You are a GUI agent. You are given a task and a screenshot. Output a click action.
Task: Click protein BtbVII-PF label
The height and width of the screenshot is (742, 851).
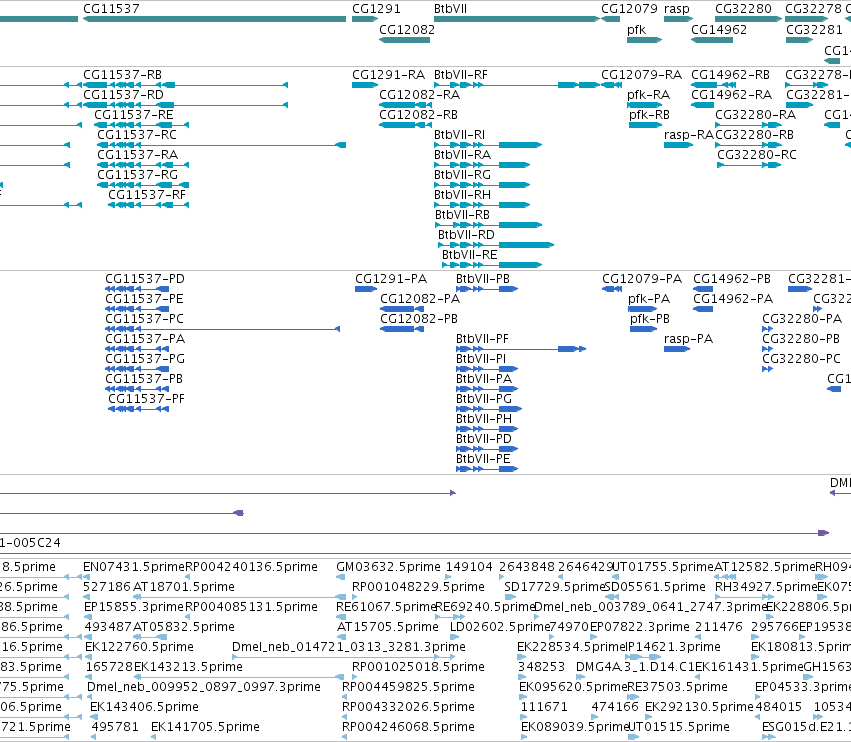click(482, 339)
